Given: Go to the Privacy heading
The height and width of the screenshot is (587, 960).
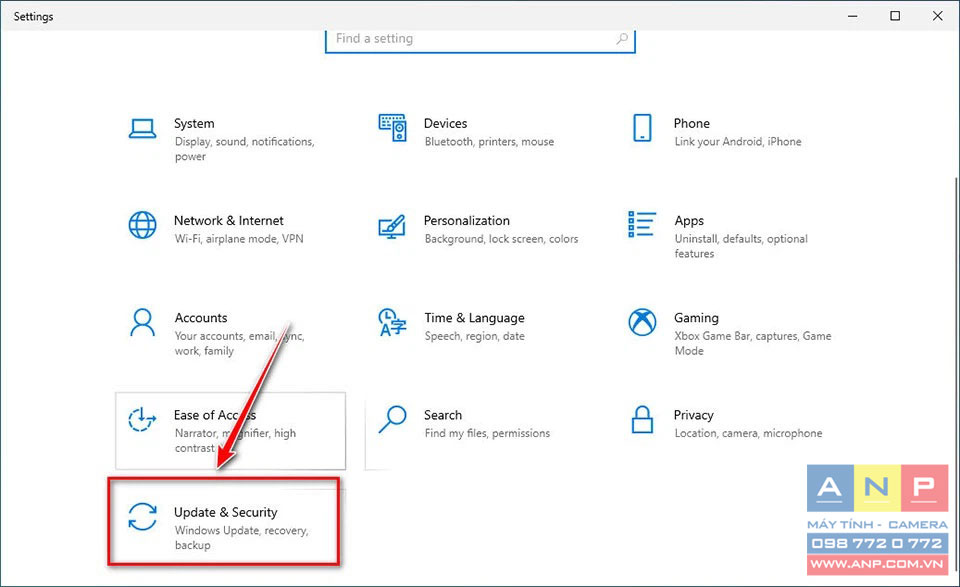Looking at the screenshot, I should click(x=694, y=415).
